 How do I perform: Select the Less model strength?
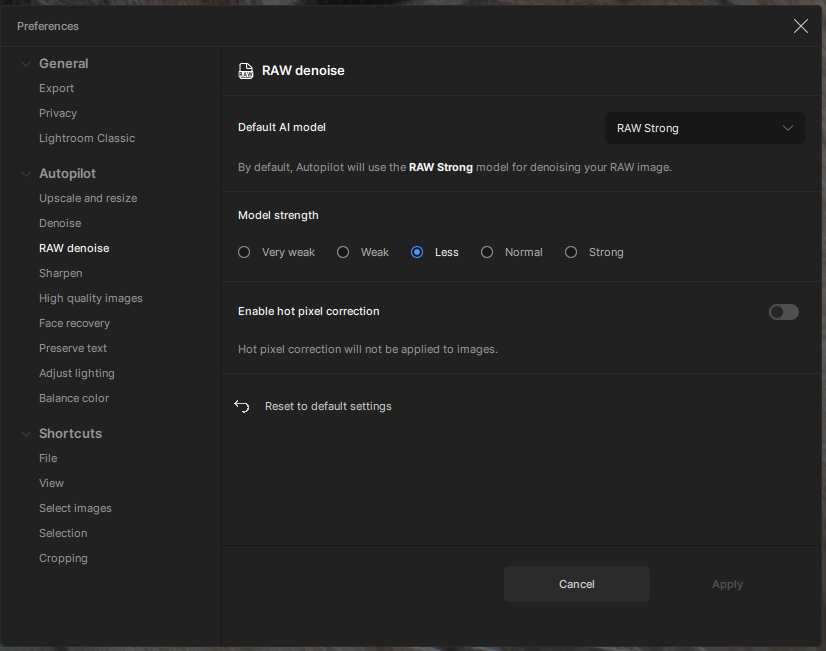[x=417, y=252]
